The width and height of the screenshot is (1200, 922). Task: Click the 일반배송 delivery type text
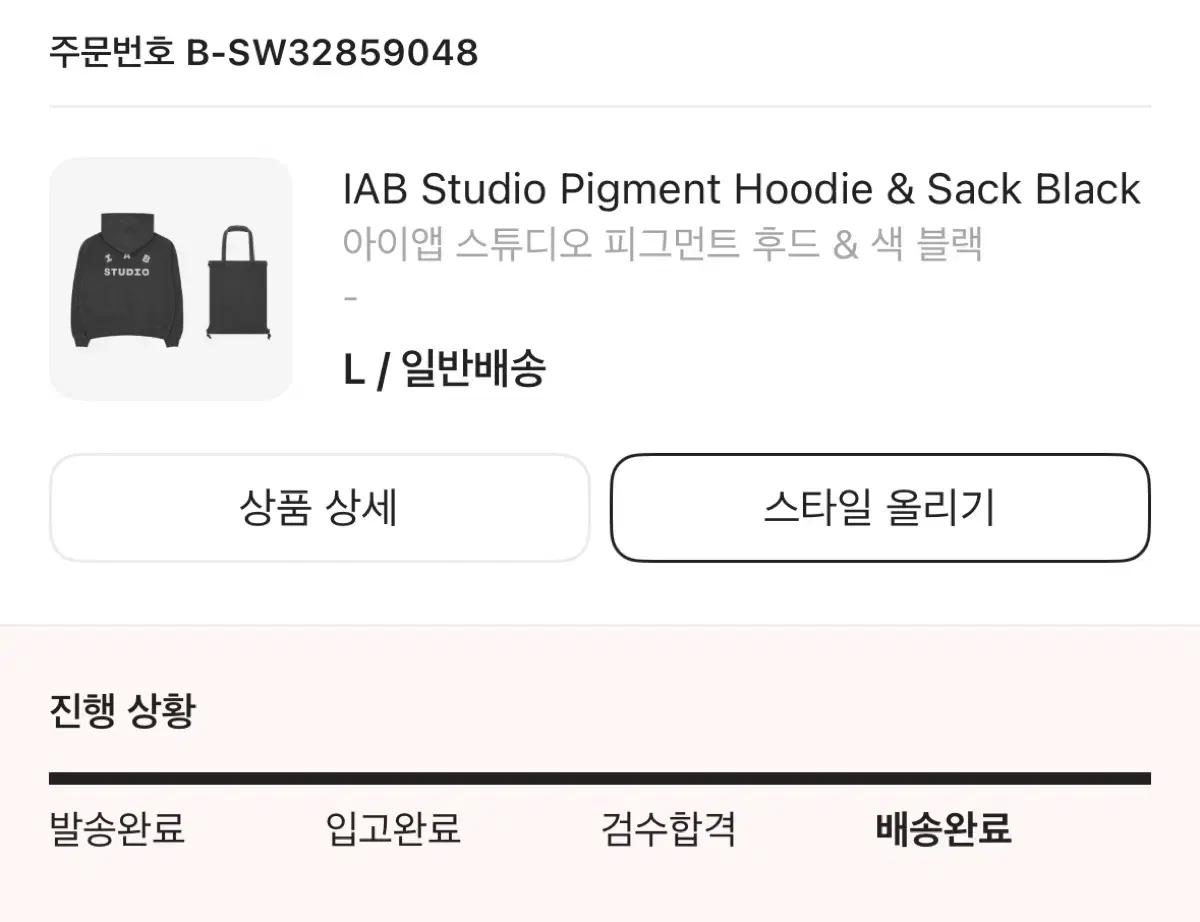[473, 370]
